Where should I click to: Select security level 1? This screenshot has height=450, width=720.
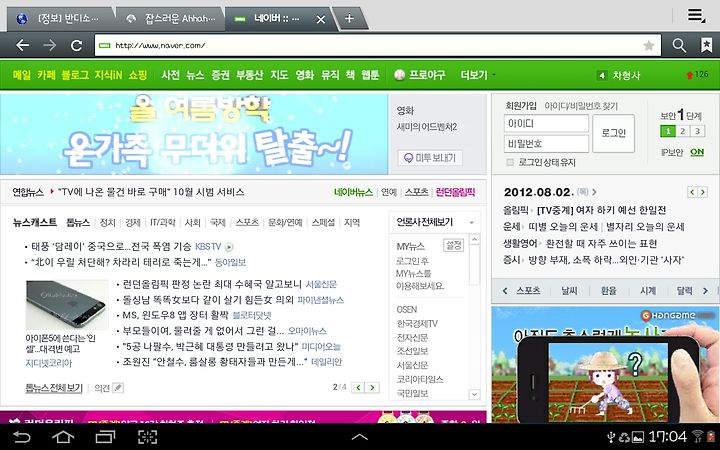[x=668, y=131]
